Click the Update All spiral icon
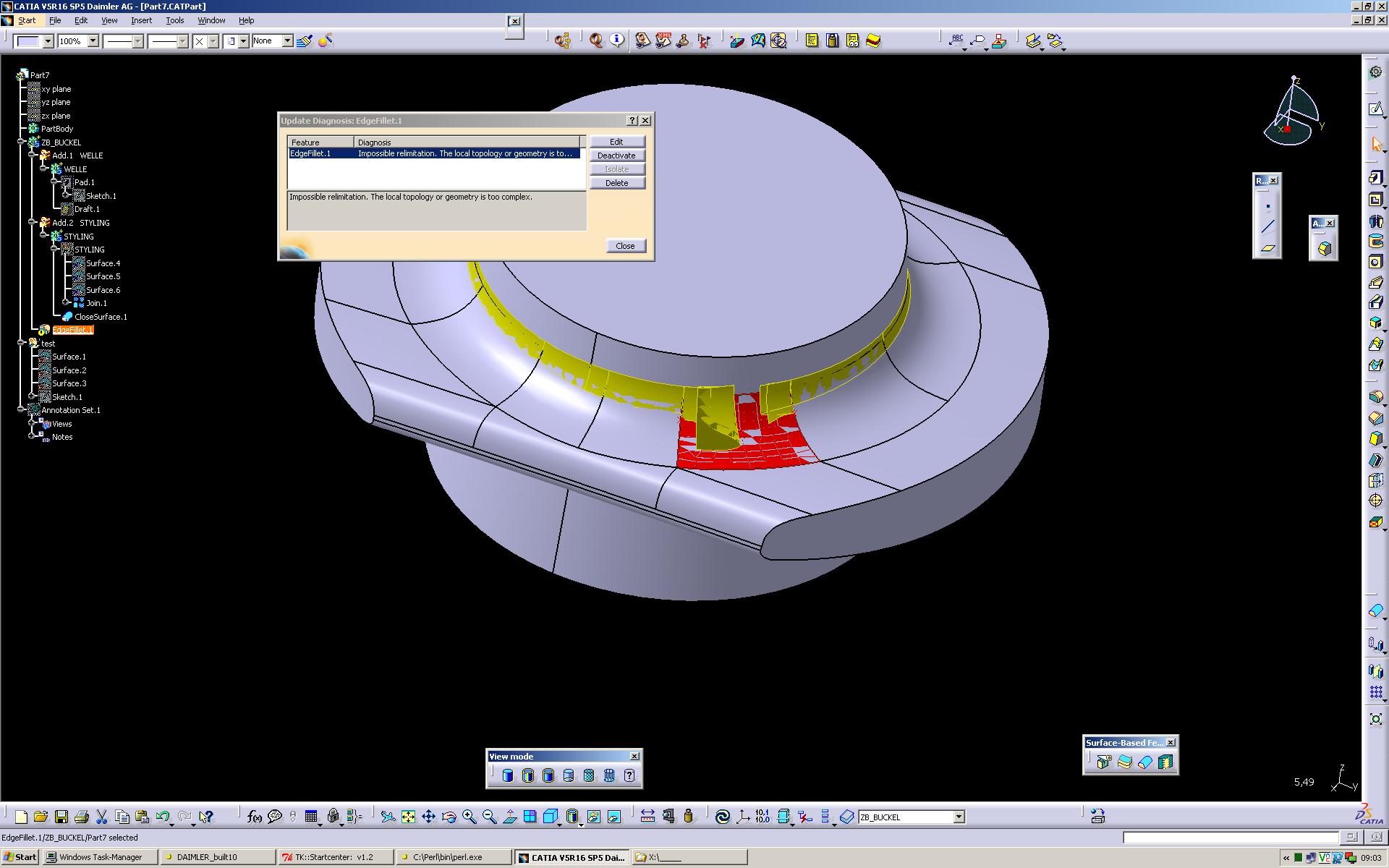Viewport: 1389px width, 868px height. pyautogui.click(x=722, y=817)
